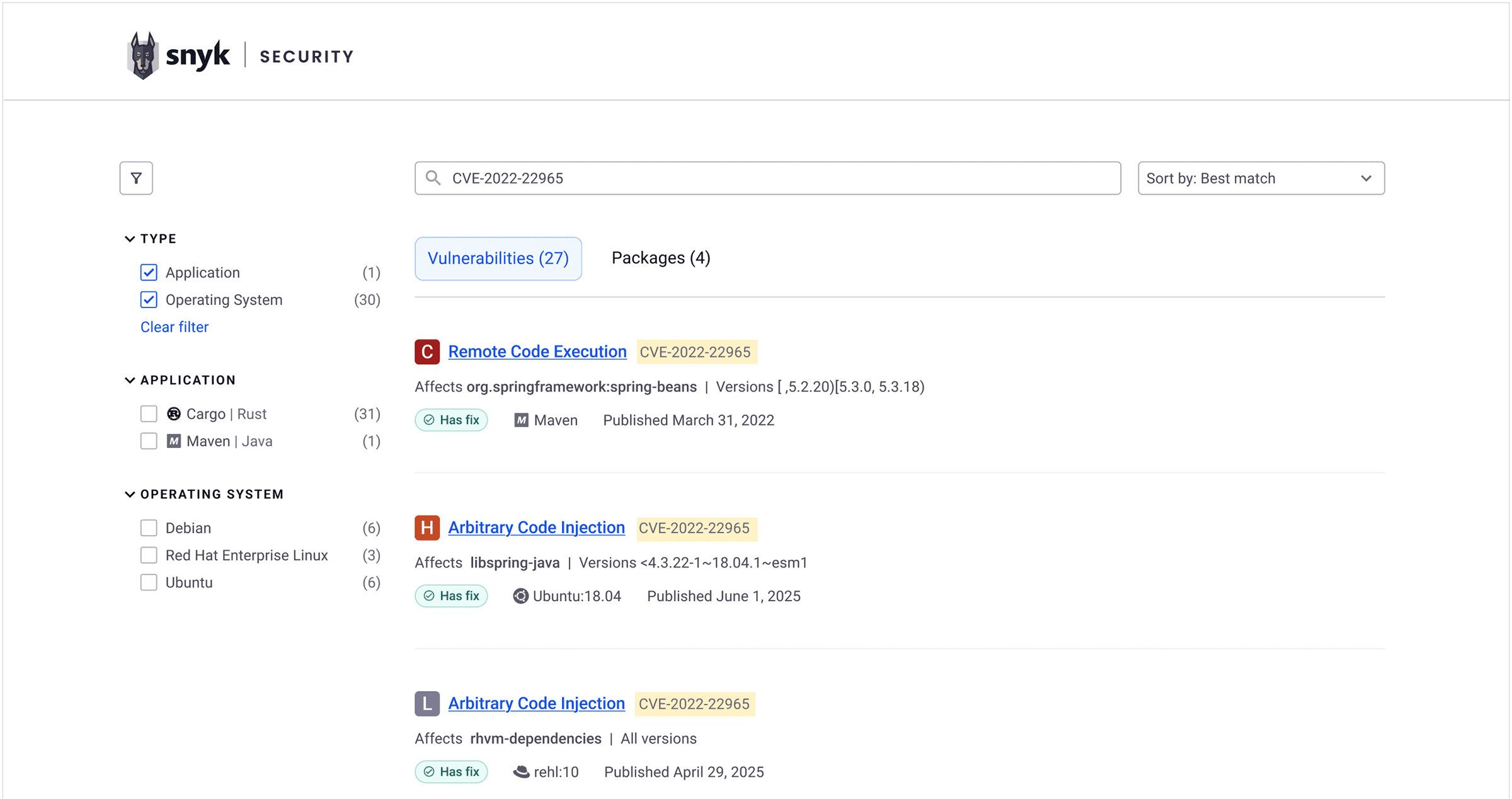Click Has fix badge for libspring-java

click(x=451, y=596)
